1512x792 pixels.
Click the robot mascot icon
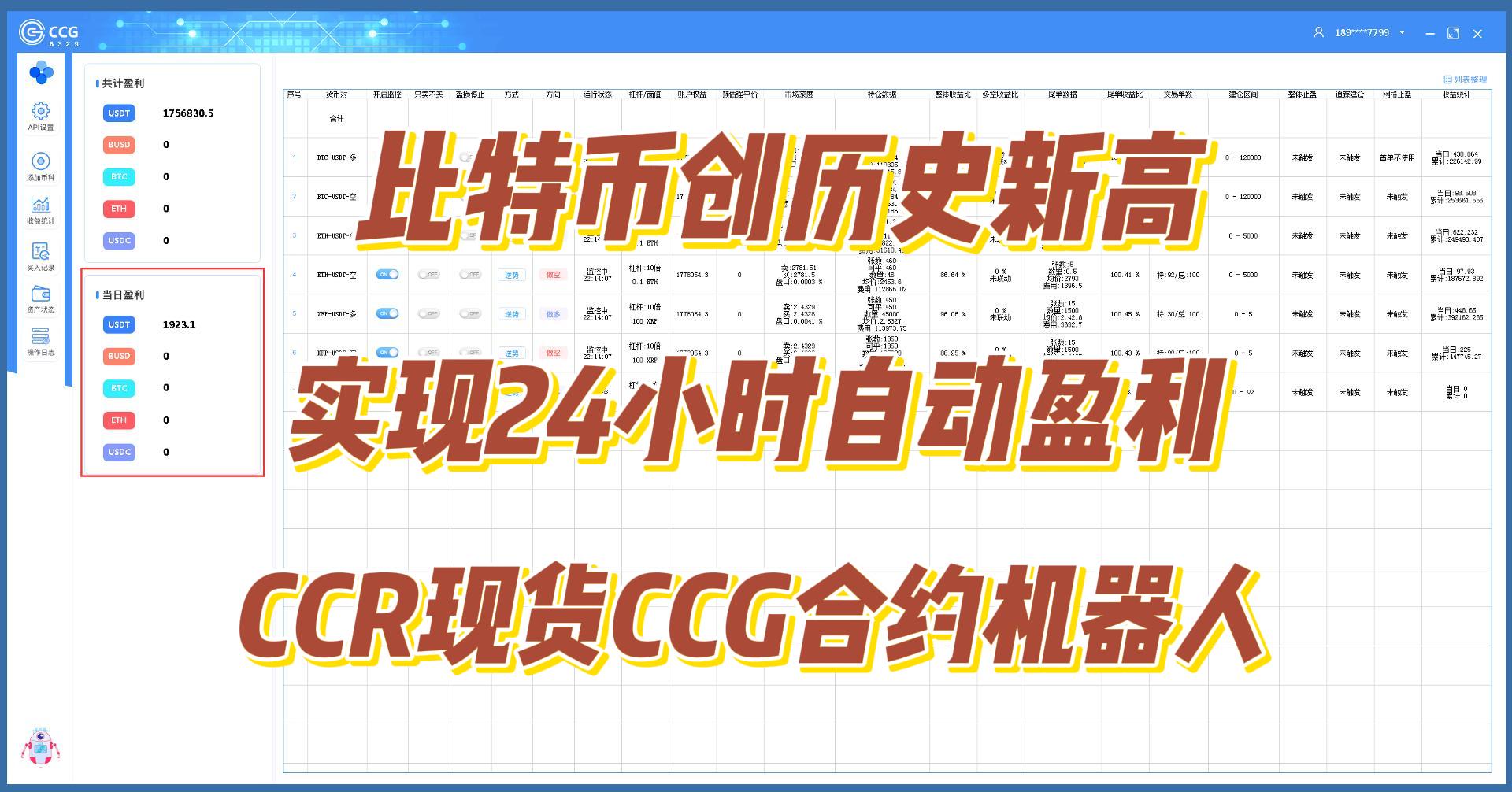(x=40, y=746)
